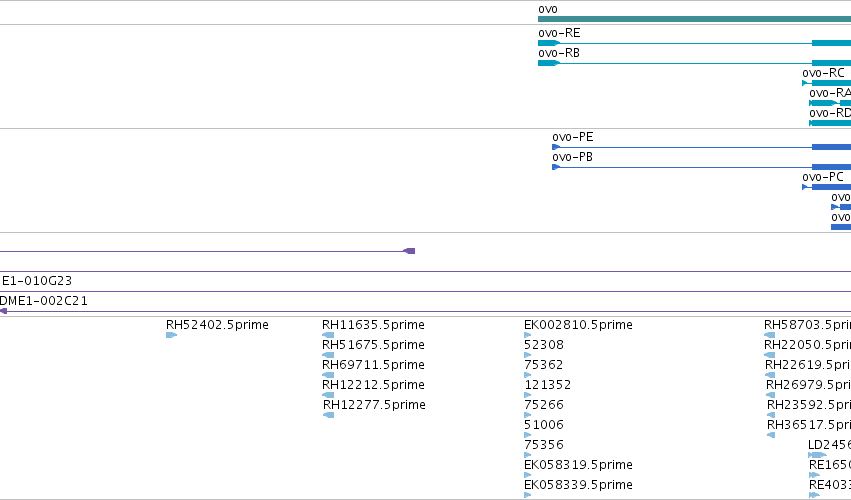Viewport: 851px width, 500px height.
Task: Click the RE1650 EST label
Action: tap(830, 465)
